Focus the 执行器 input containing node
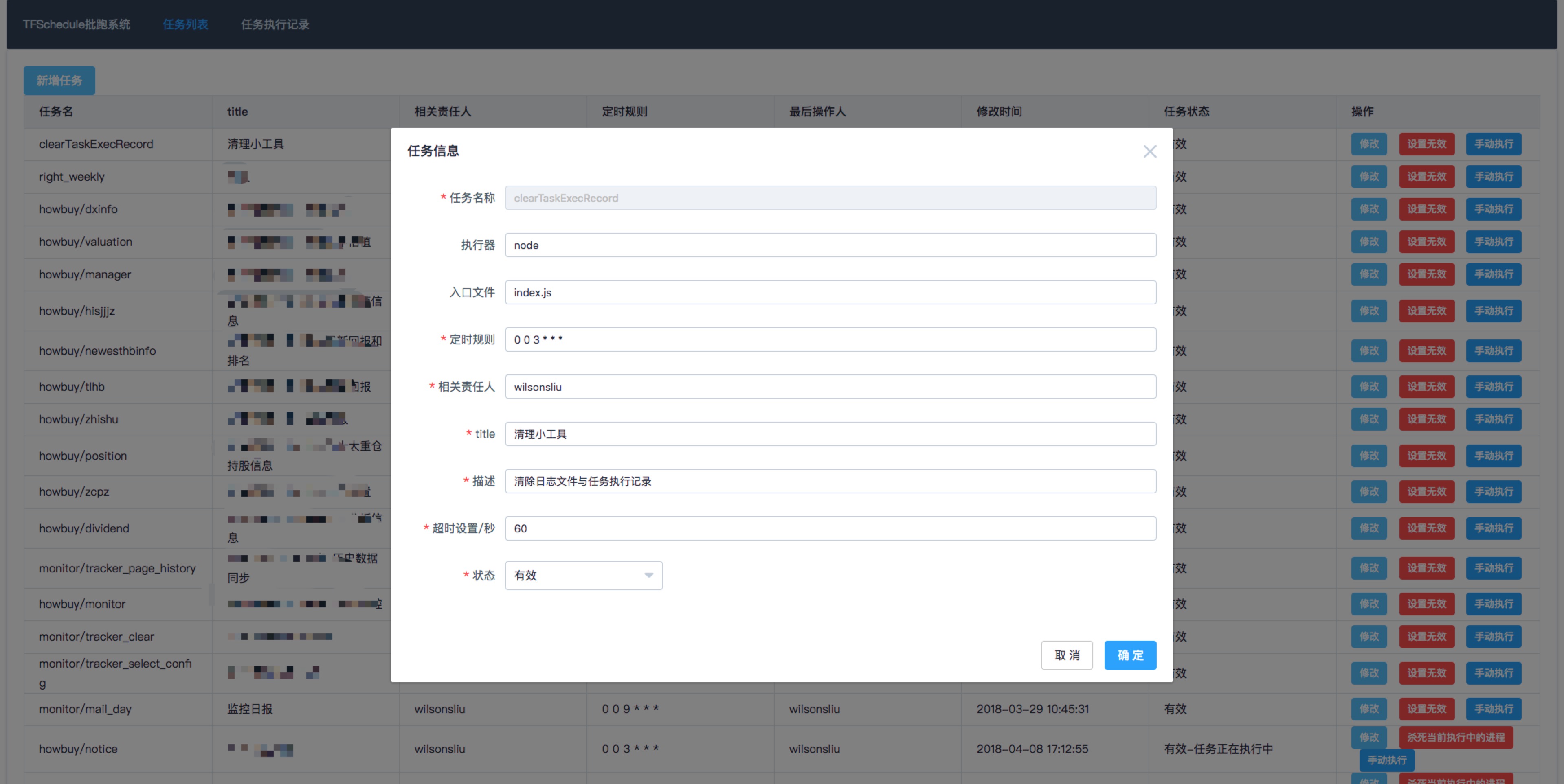The width and height of the screenshot is (1564, 784). coord(829,245)
